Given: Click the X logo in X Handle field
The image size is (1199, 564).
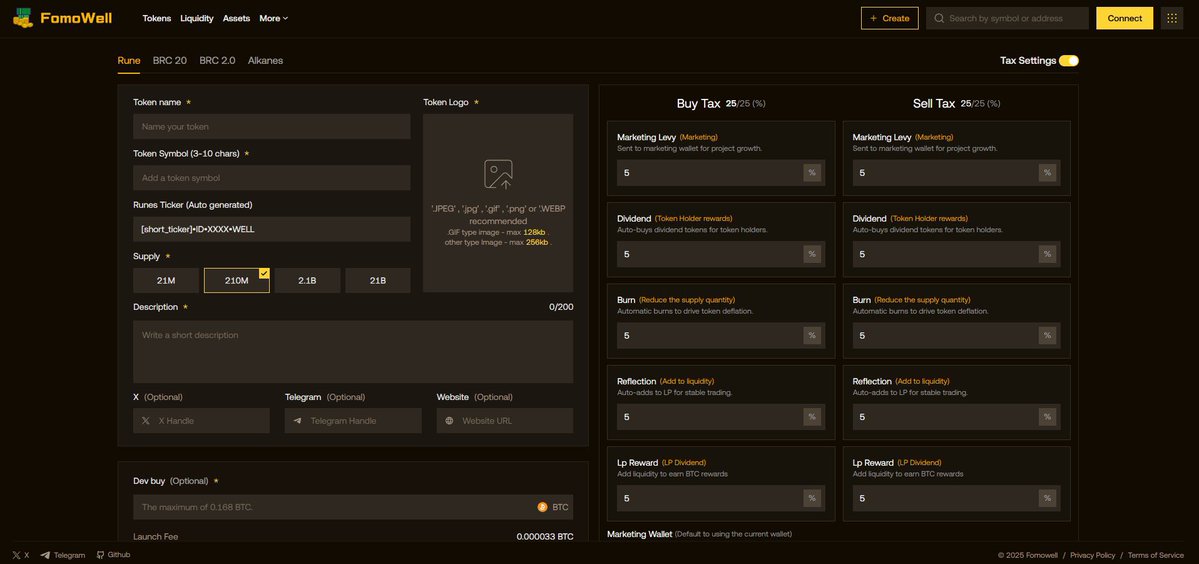Looking at the screenshot, I should pos(146,420).
